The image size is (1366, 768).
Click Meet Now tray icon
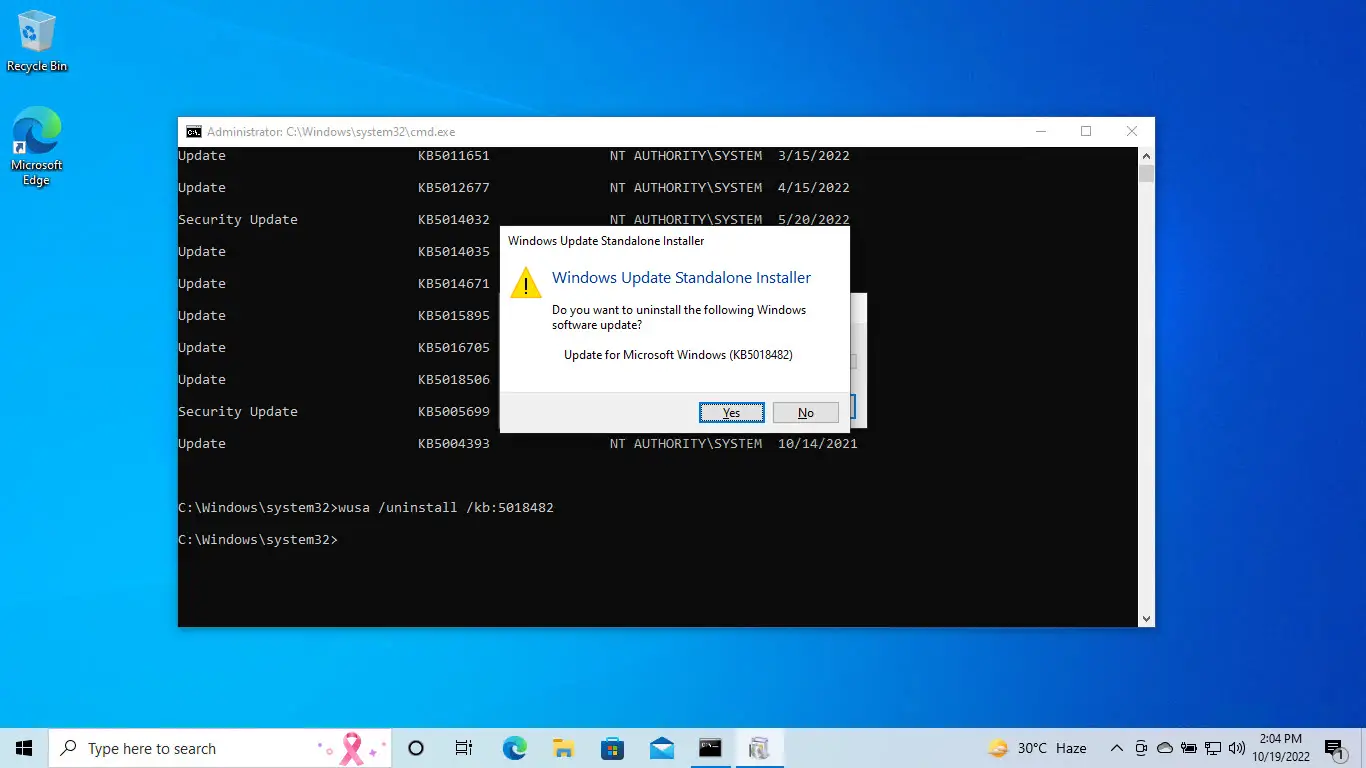1141,748
